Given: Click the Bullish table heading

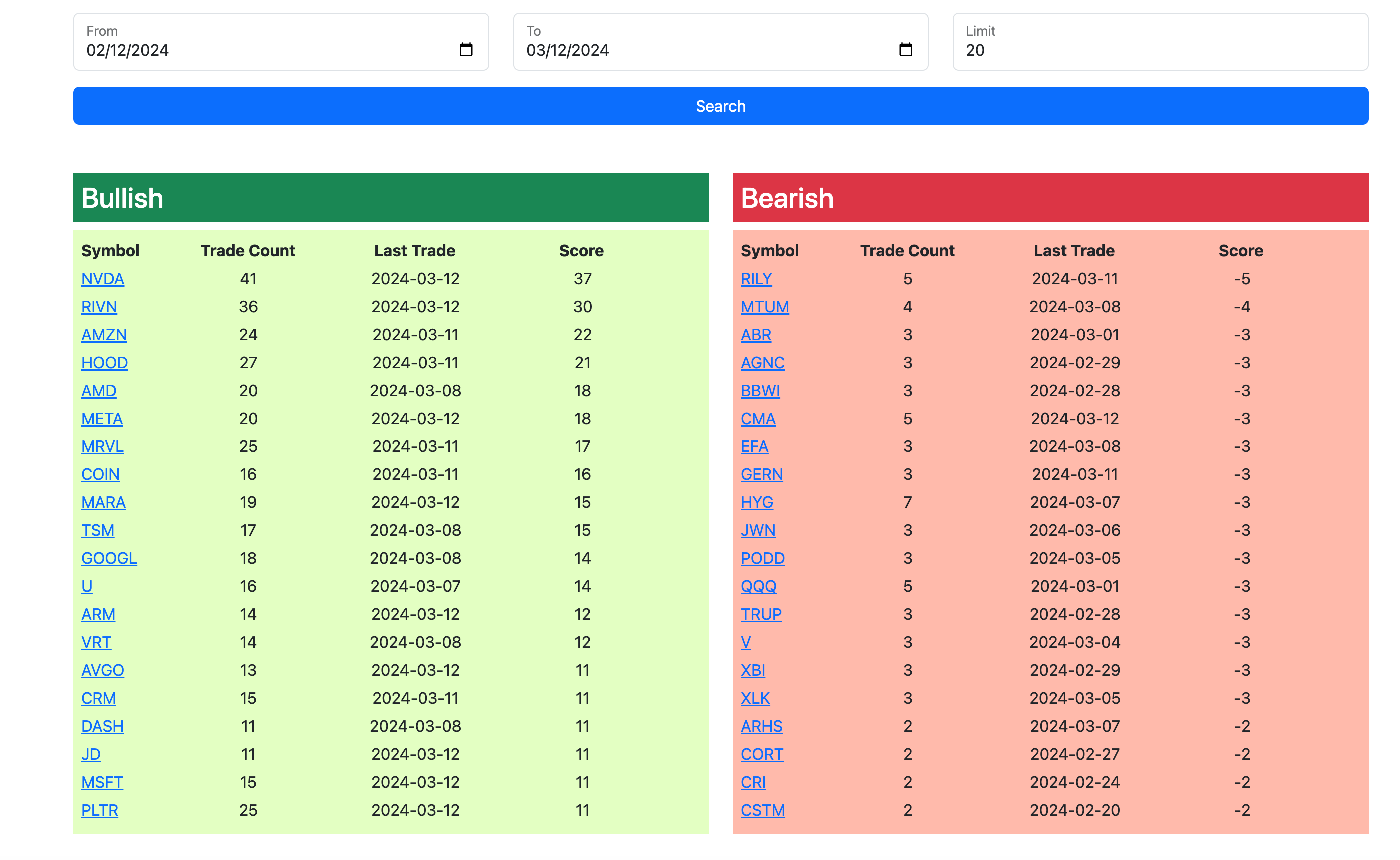Looking at the screenshot, I should (123, 198).
